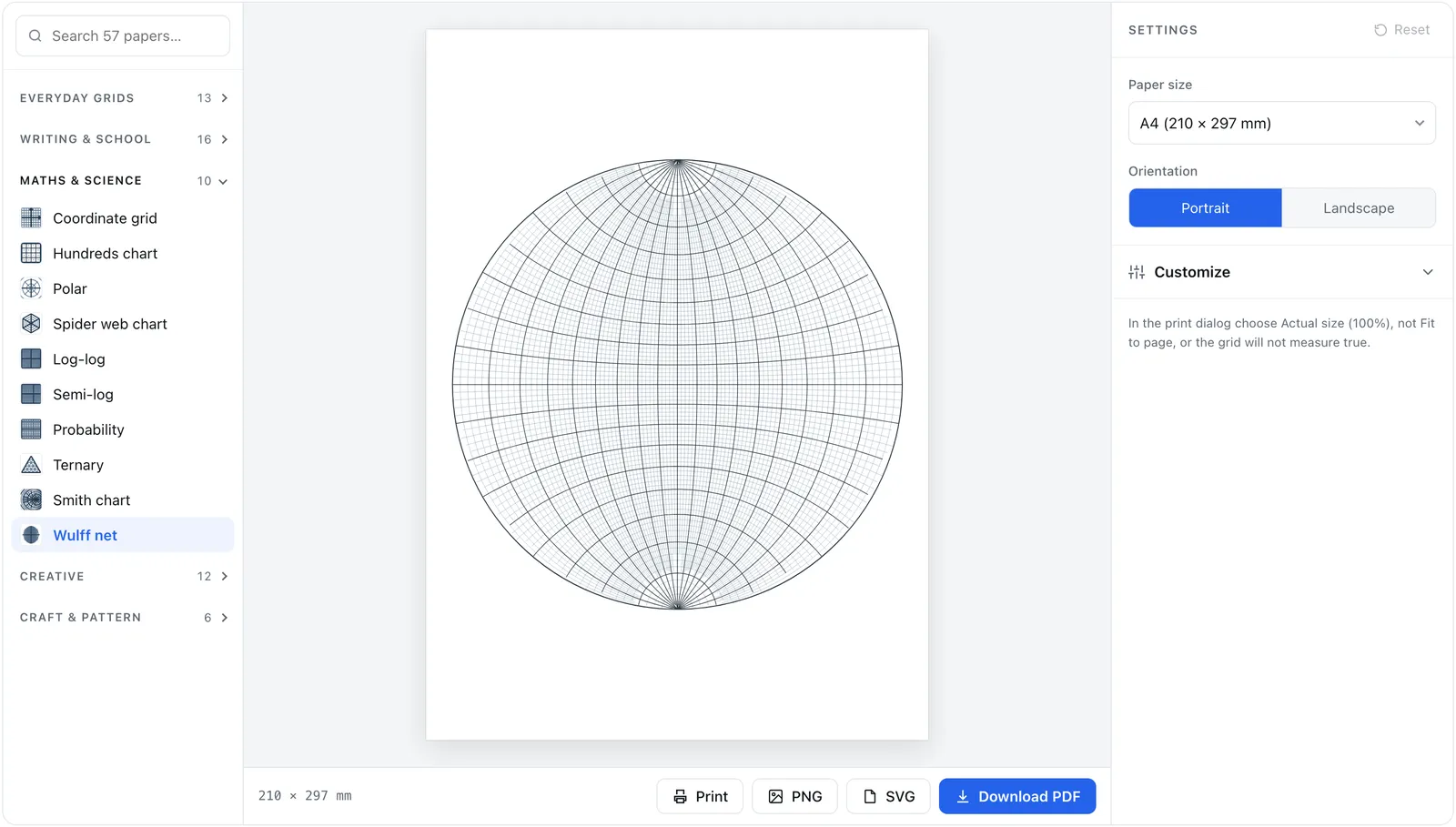Expand the Writing & School category
Viewport: 1456px width, 827px height.
(x=123, y=139)
